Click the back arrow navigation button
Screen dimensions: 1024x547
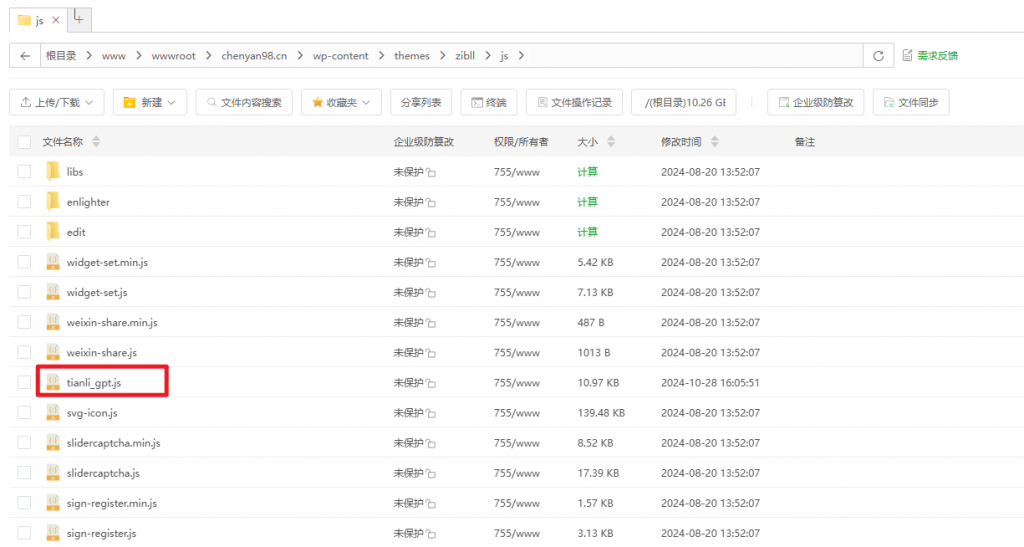point(25,56)
